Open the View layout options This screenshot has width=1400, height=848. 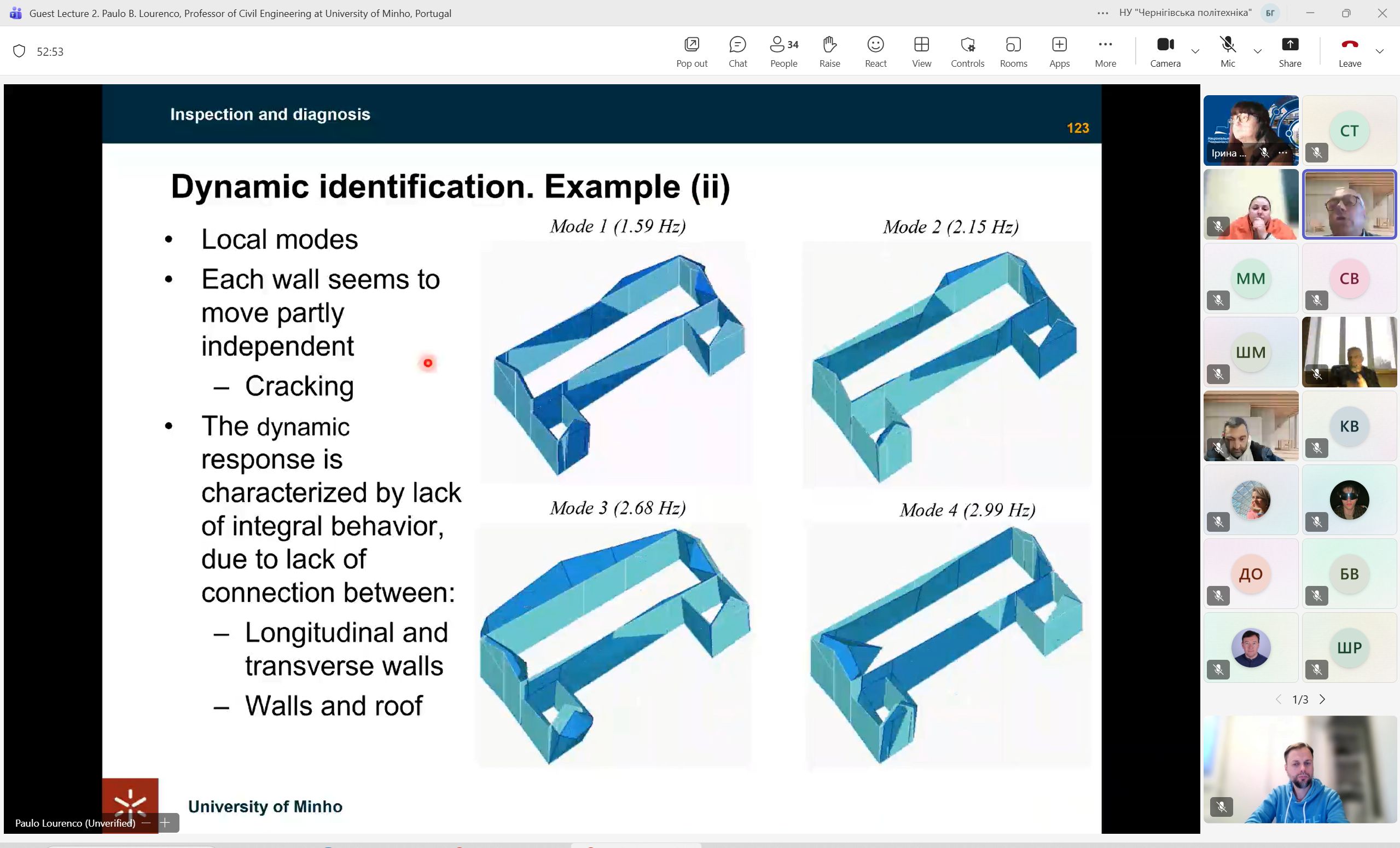(922, 50)
